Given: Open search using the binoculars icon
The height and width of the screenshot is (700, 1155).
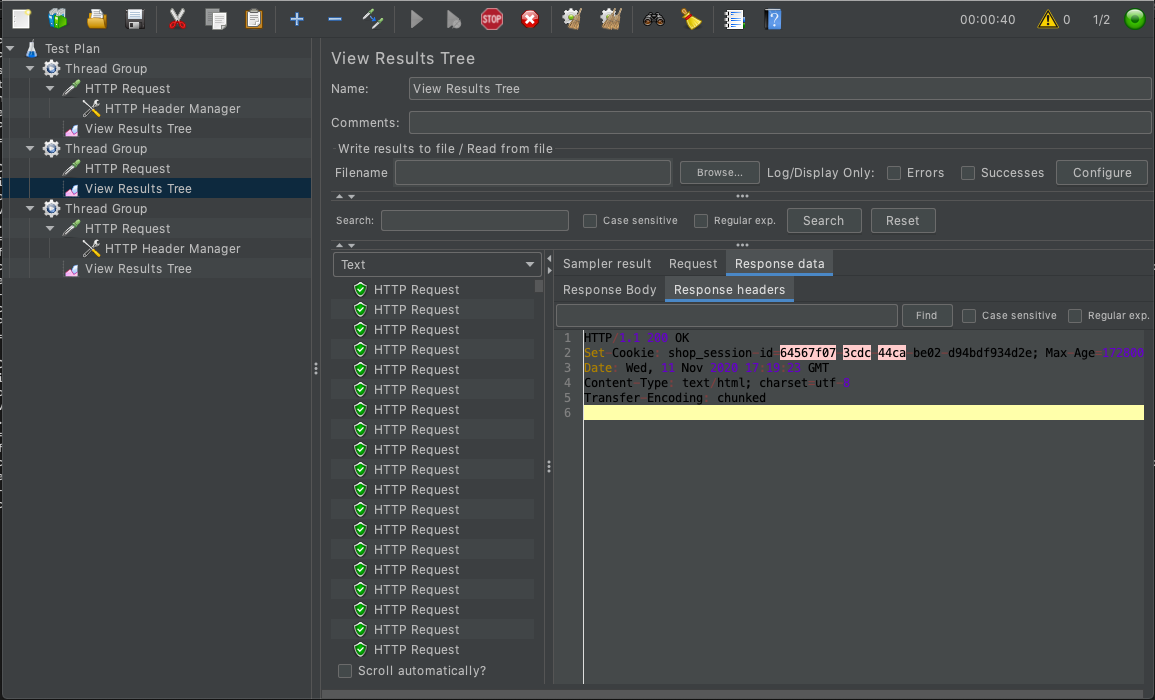Looking at the screenshot, I should [x=653, y=19].
